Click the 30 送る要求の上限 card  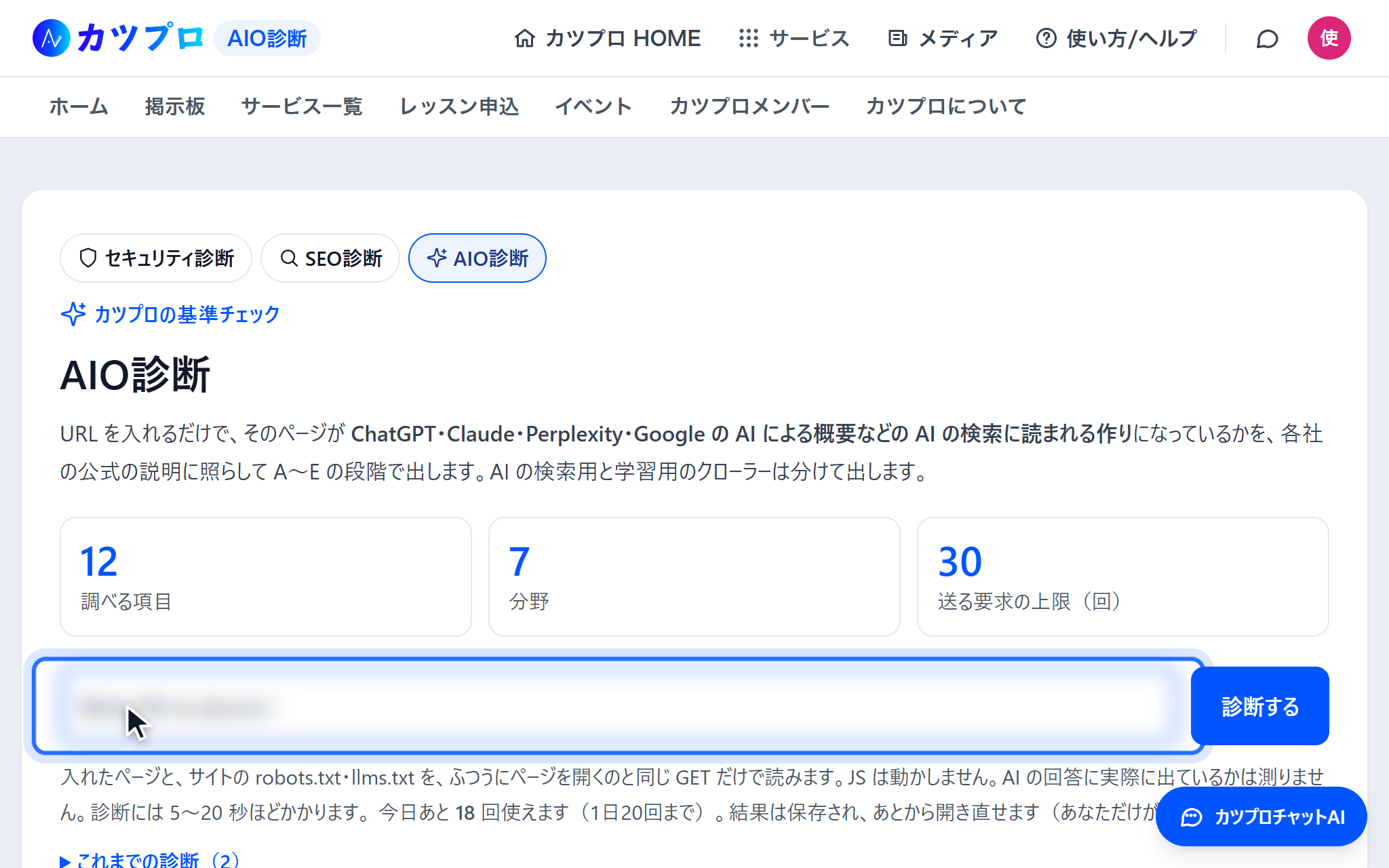(x=1123, y=577)
